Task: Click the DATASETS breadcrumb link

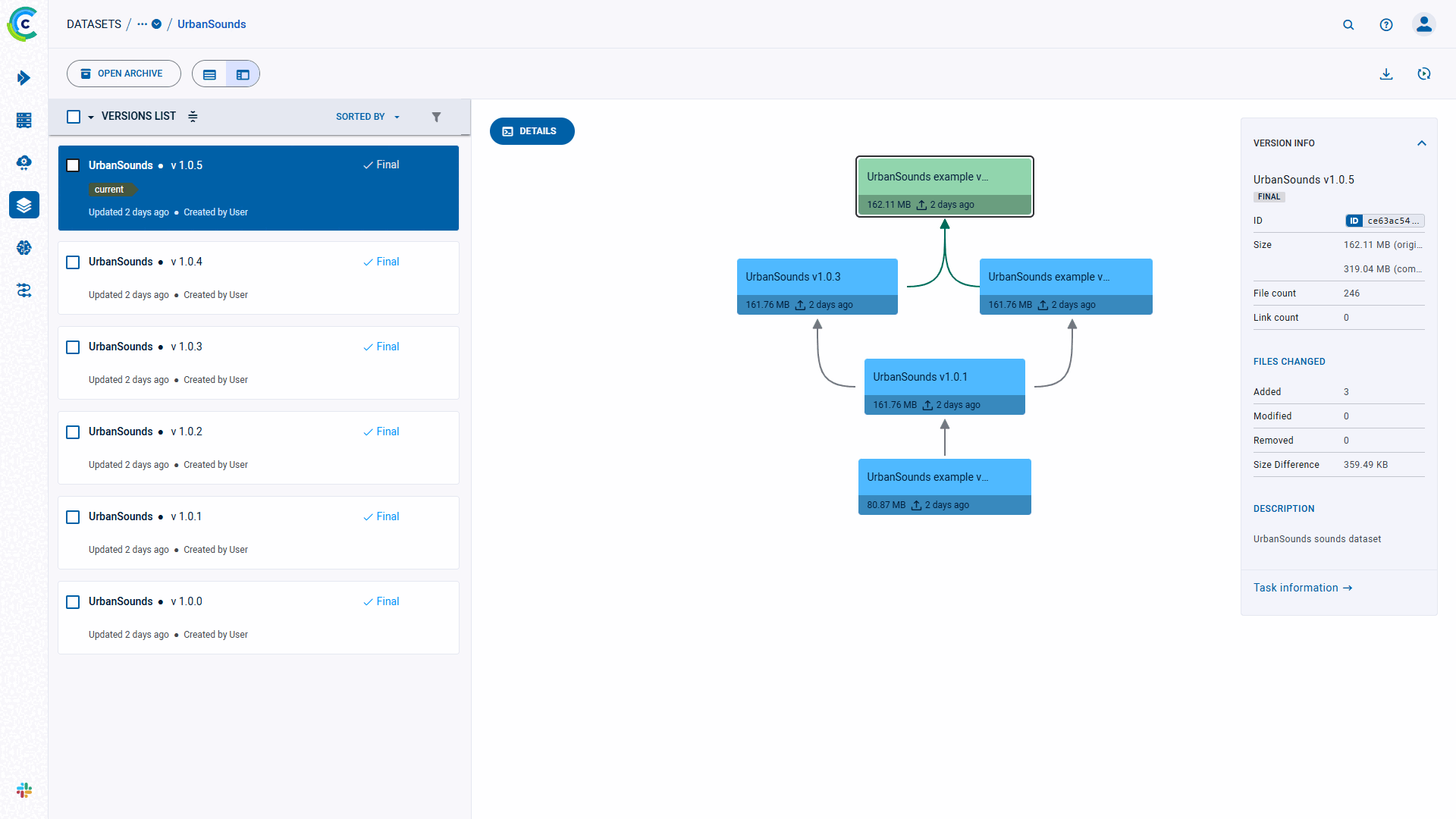Action: (x=93, y=24)
